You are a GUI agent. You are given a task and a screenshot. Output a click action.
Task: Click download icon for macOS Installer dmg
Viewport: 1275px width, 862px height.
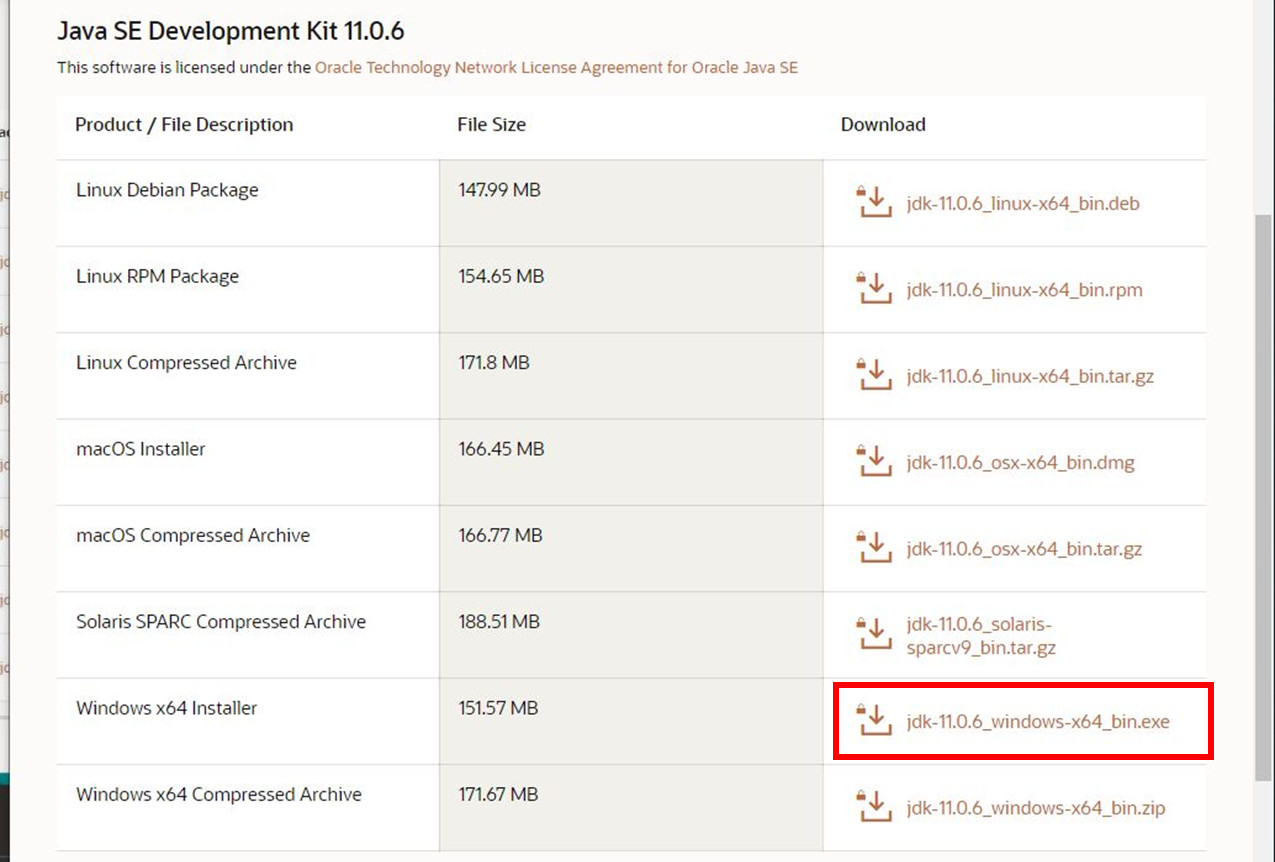pyautogui.click(x=873, y=462)
